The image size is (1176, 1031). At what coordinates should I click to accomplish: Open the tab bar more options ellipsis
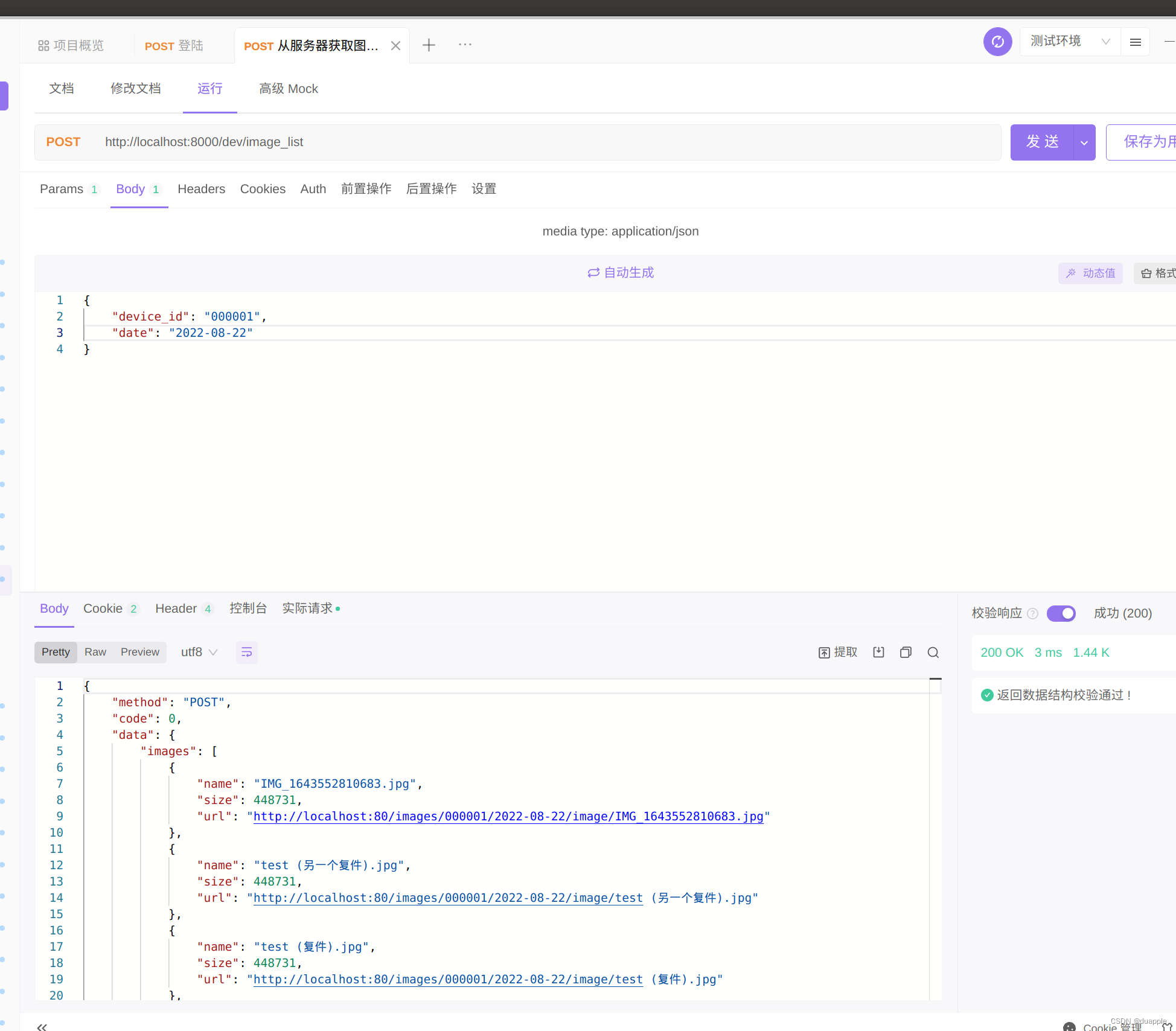[465, 45]
